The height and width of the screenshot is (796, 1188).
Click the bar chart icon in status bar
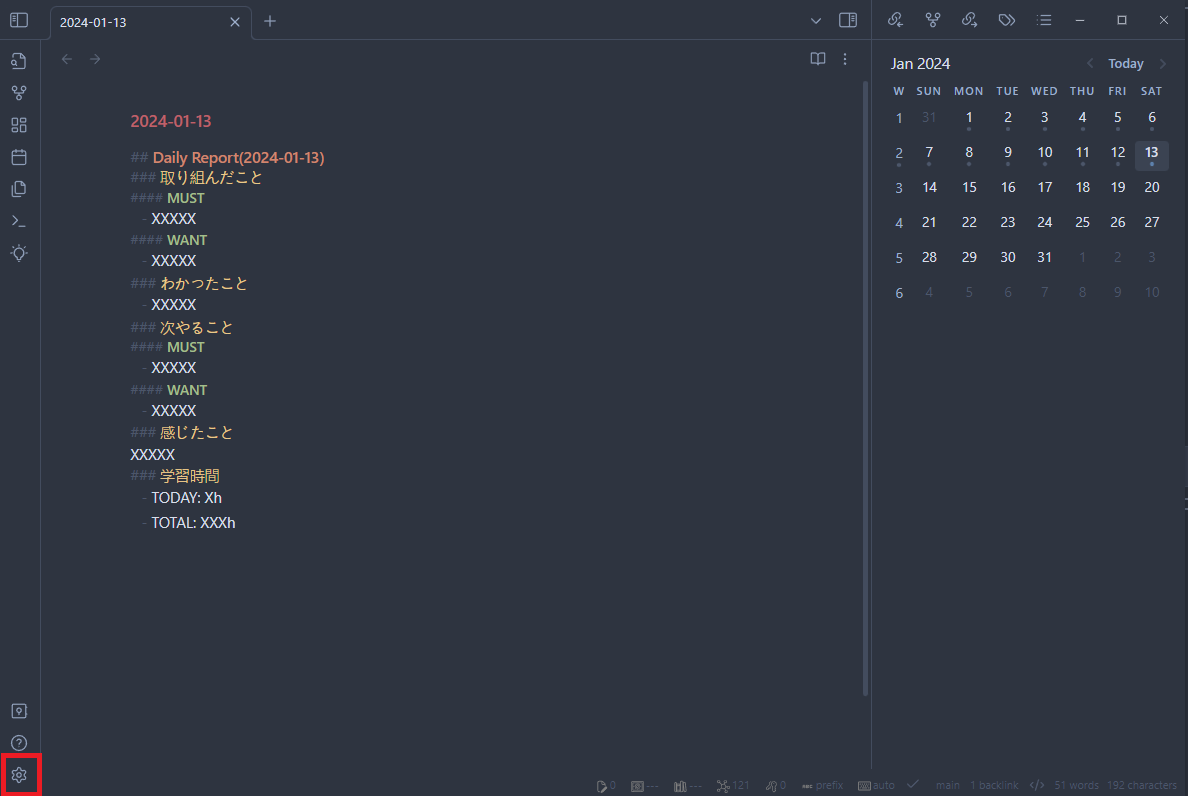687,785
